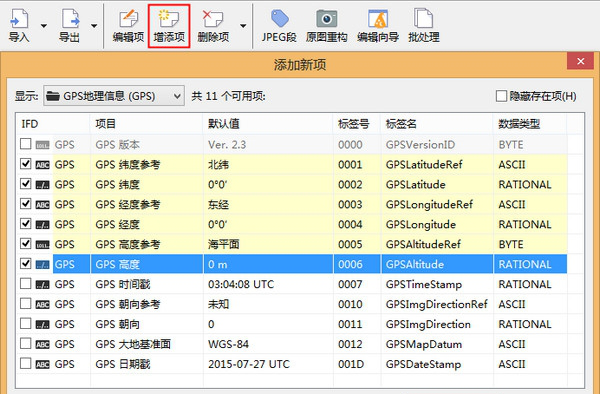Viewport: 600px width, 409px height.
Task: Check the GPS 时间戳 checkbox
Action: click(26, 284)
